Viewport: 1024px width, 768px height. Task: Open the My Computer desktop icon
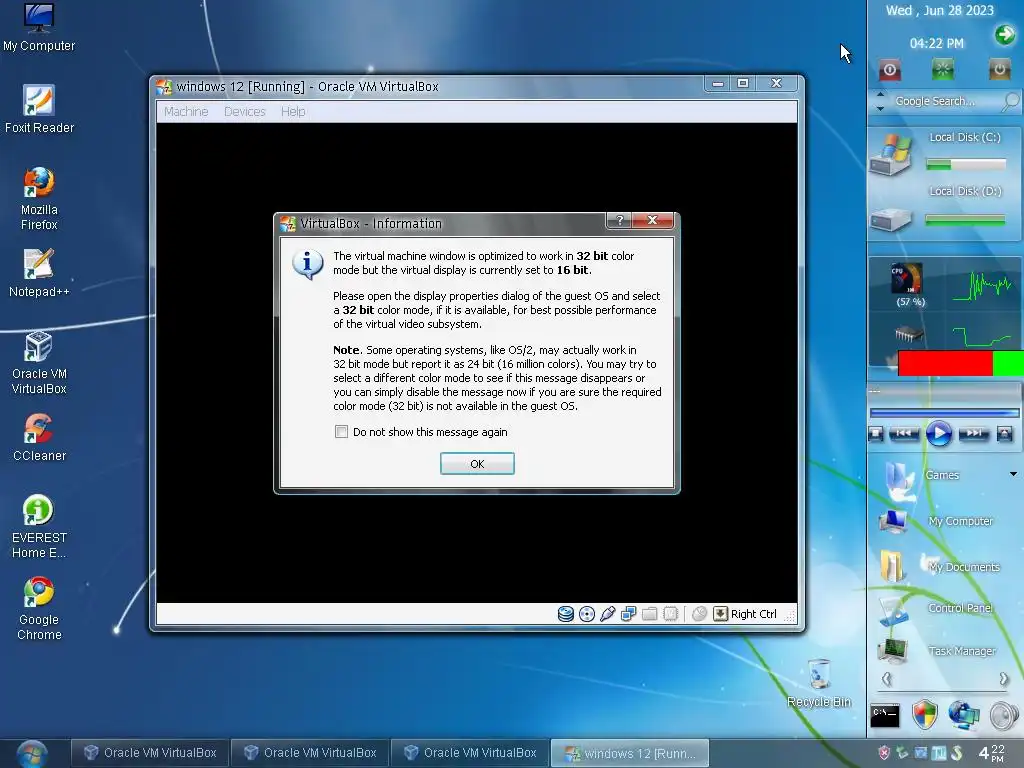(x=39, y=26)
